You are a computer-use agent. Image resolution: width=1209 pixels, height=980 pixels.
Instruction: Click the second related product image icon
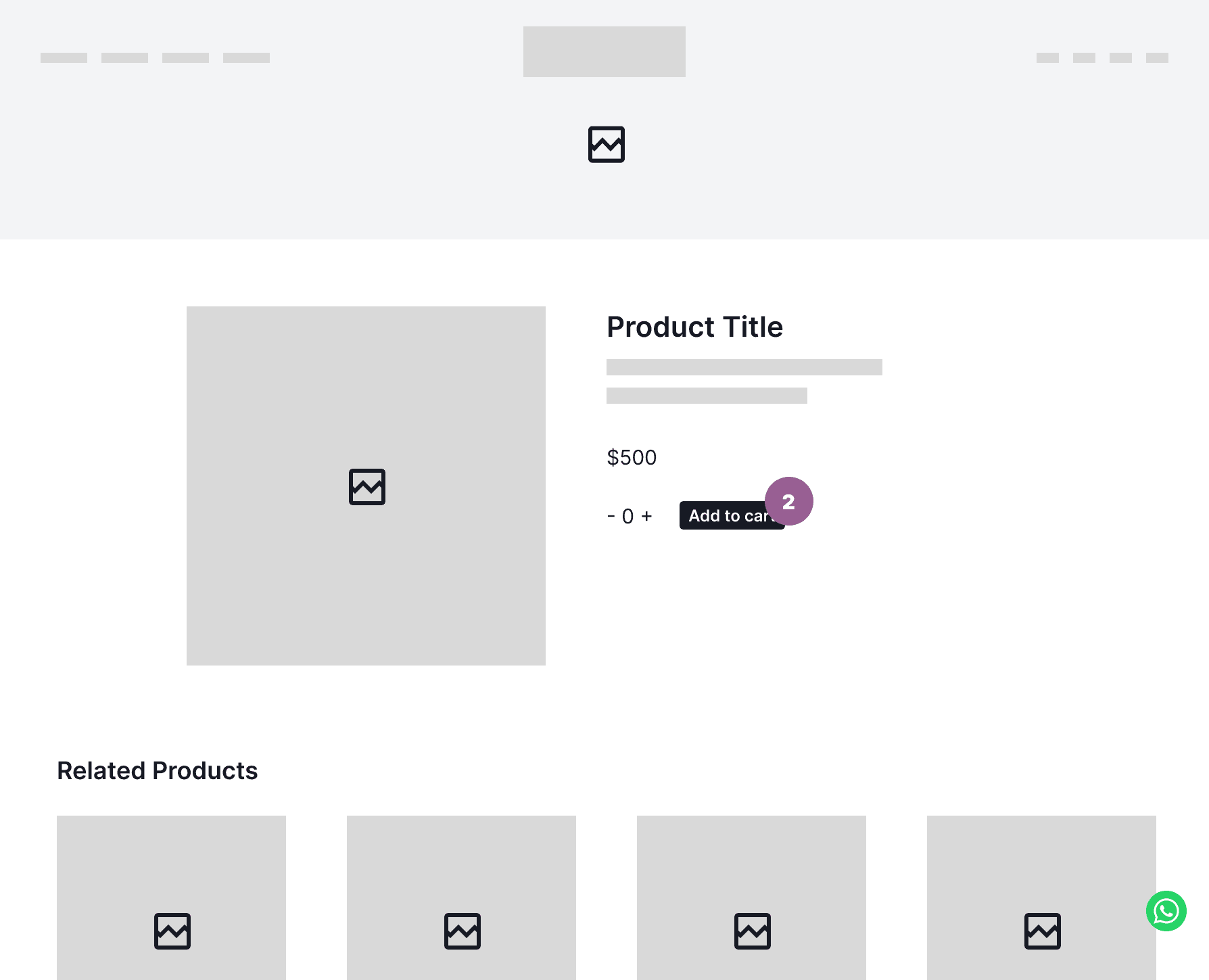pyautogui.click(x=462, y=931)
